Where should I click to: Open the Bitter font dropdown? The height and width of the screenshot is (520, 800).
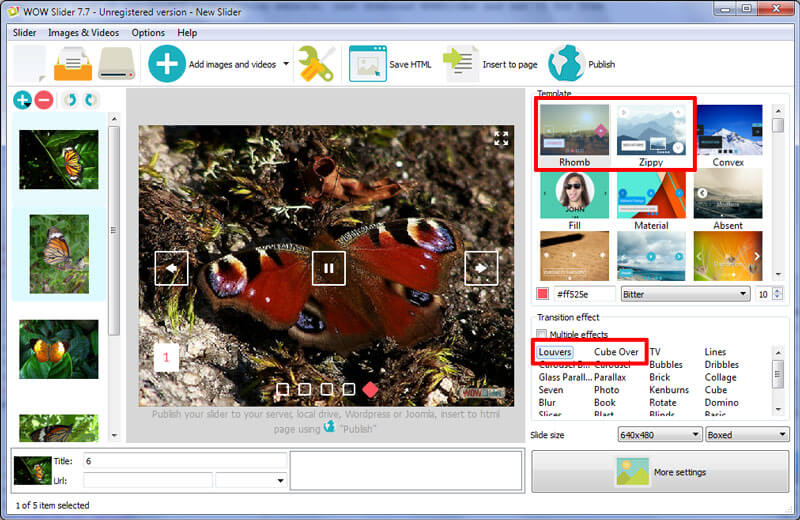click(x=684, y=294)
